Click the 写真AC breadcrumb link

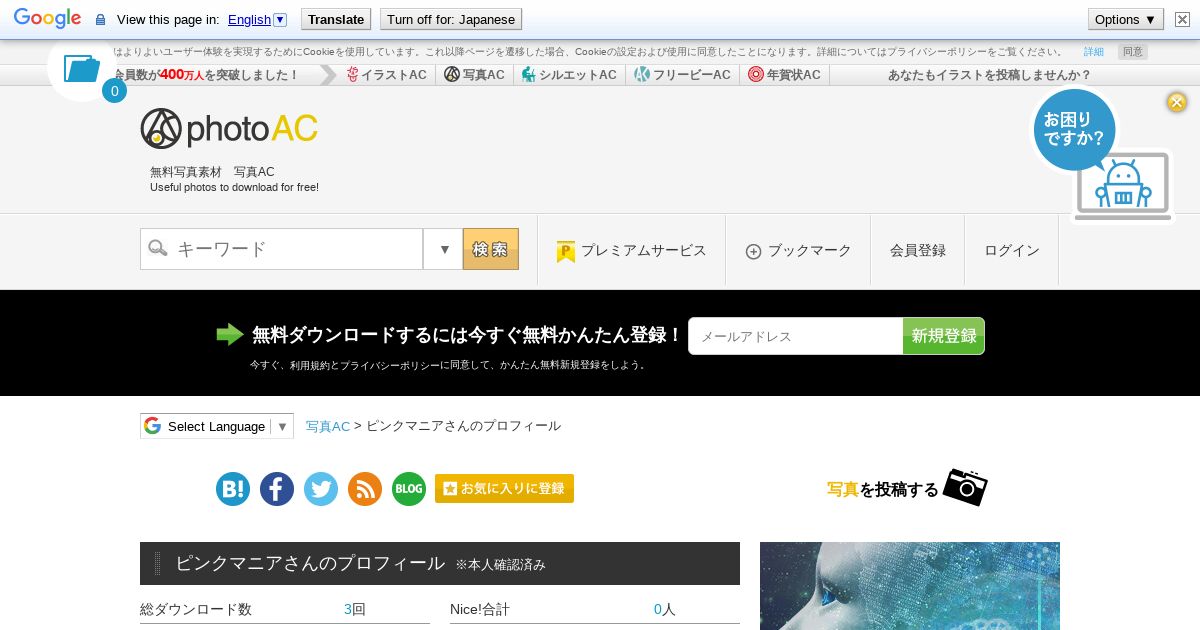pos(328,426)
